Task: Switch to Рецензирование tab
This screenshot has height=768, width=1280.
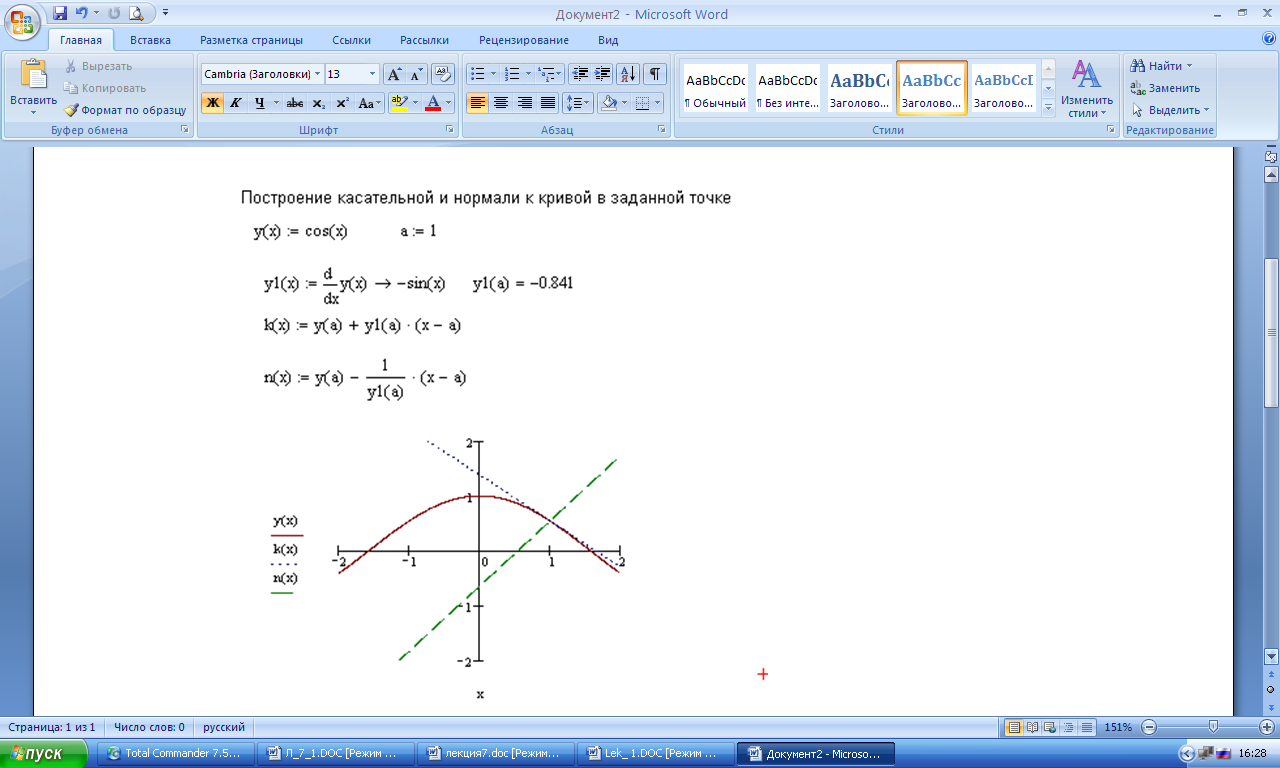Action: pyautogui.click(x=524, y=40)
